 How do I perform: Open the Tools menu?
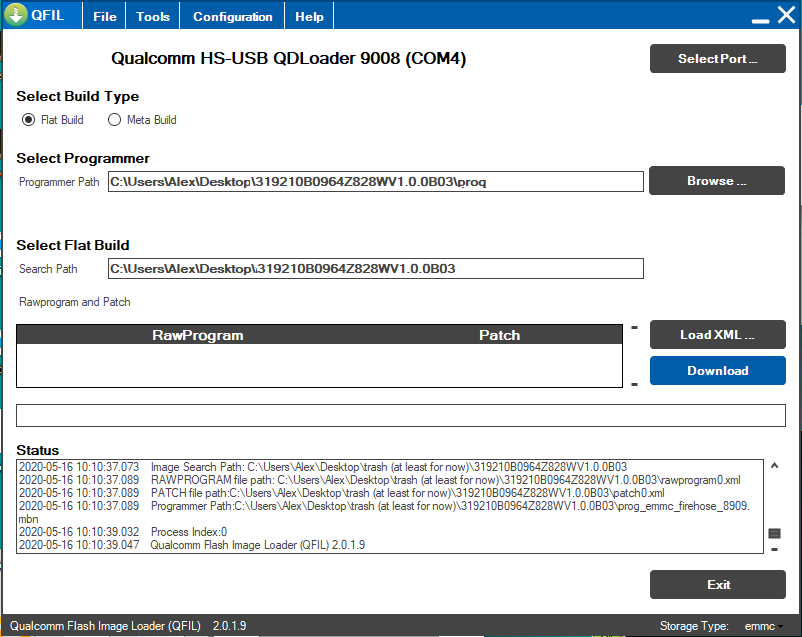[153, 17]
